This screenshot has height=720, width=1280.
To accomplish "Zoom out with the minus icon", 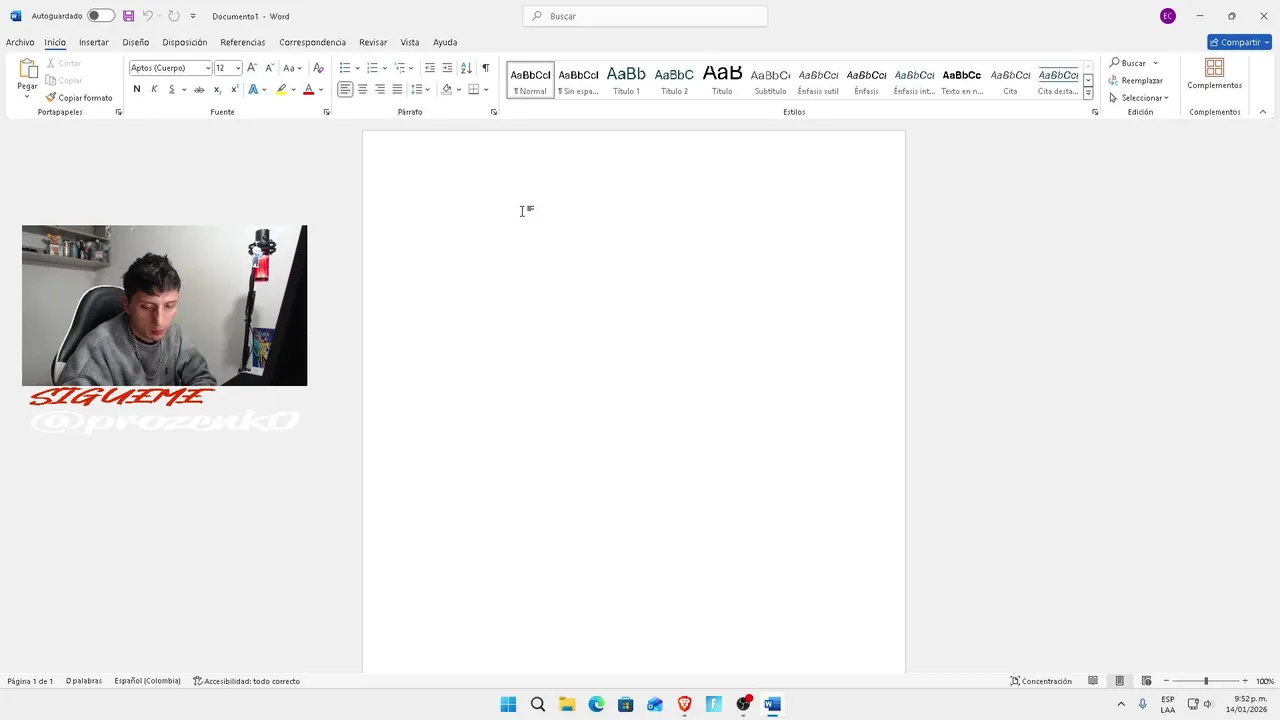I will [x=1166, y=681].
